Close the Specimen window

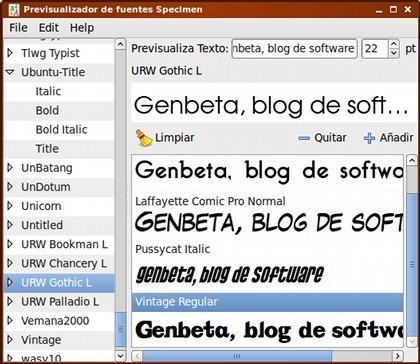point(408,9)
